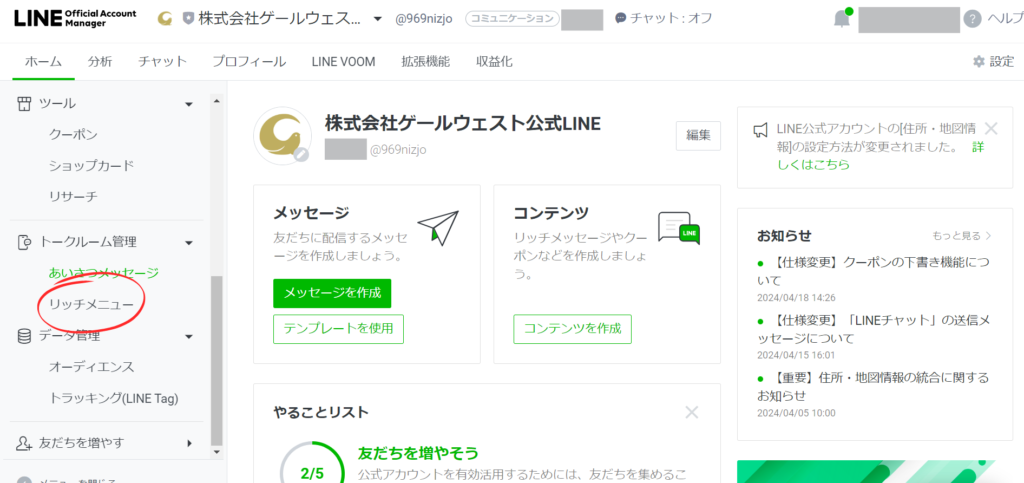Dismiss the やることリスト panel
This screenshot has width=1024, height=483.
[x=691, y=412]
